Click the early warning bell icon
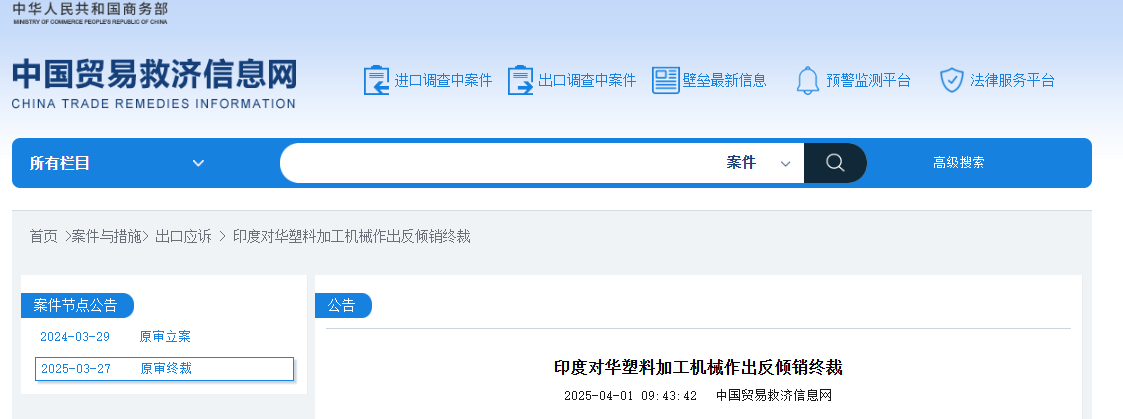 point(808,80)
